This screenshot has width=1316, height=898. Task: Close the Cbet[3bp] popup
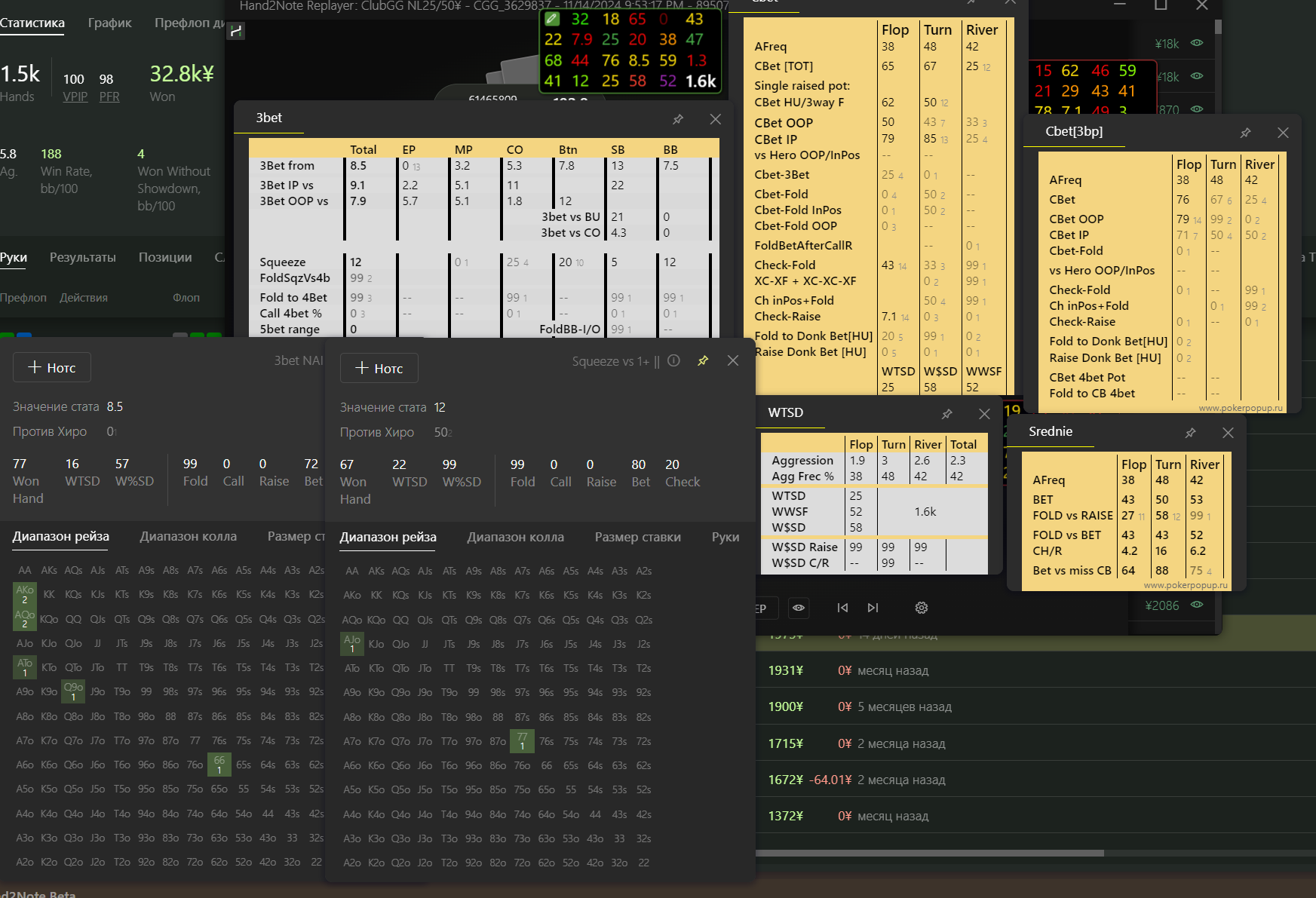pos(1283,133)
